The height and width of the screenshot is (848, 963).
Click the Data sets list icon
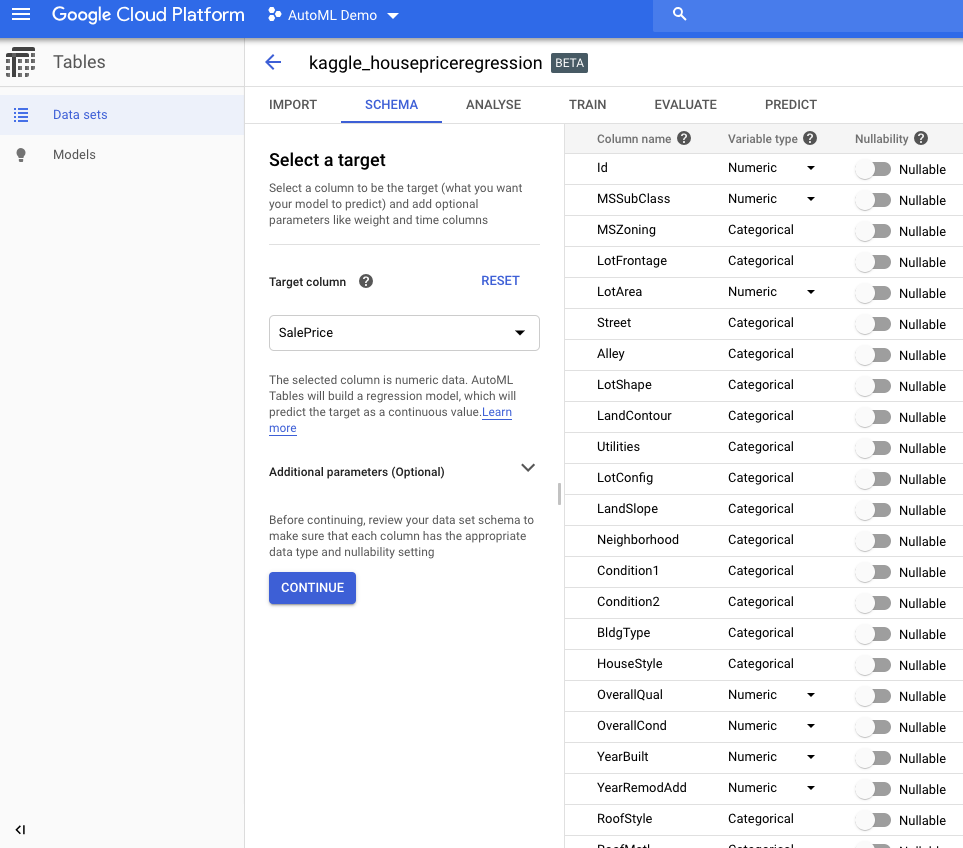pos(21,115)
